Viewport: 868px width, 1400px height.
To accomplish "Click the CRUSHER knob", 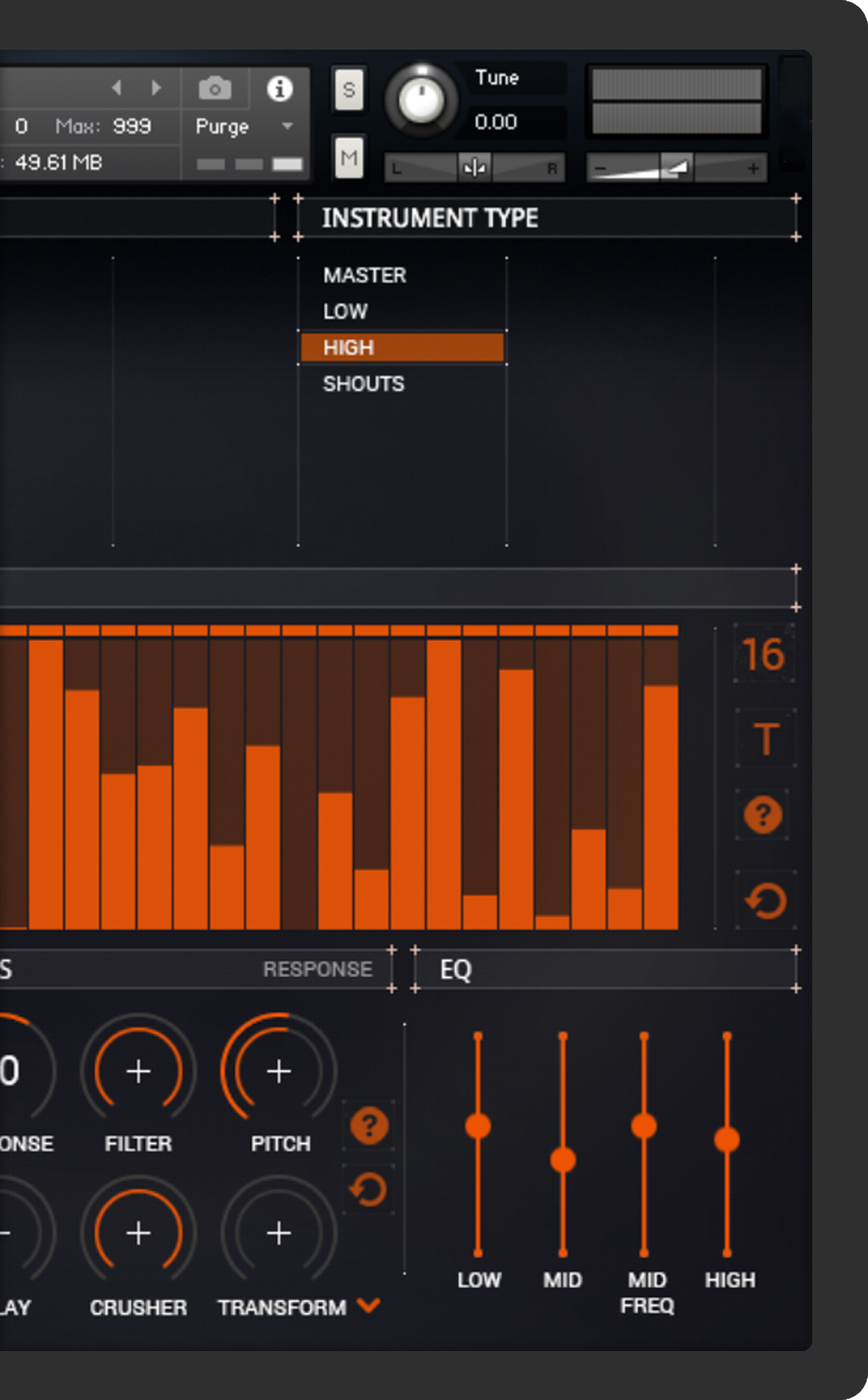I will point(138,1233).
